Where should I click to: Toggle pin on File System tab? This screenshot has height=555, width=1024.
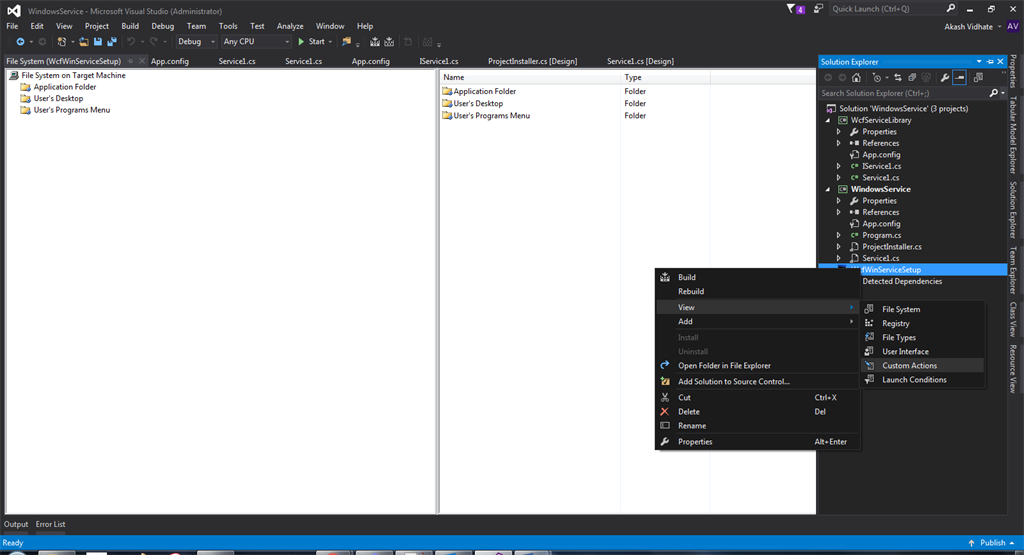(131, 61)
